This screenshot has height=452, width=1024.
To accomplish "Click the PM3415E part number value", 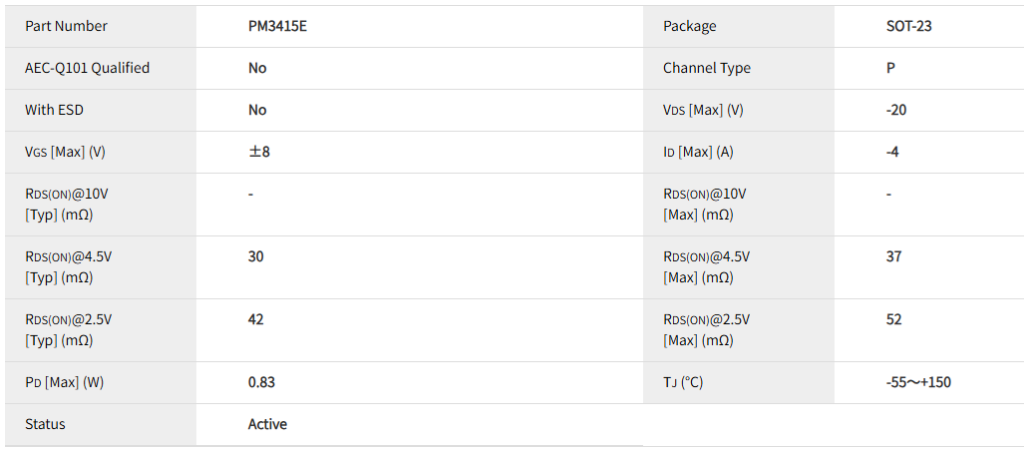I will tap(277, 26).
